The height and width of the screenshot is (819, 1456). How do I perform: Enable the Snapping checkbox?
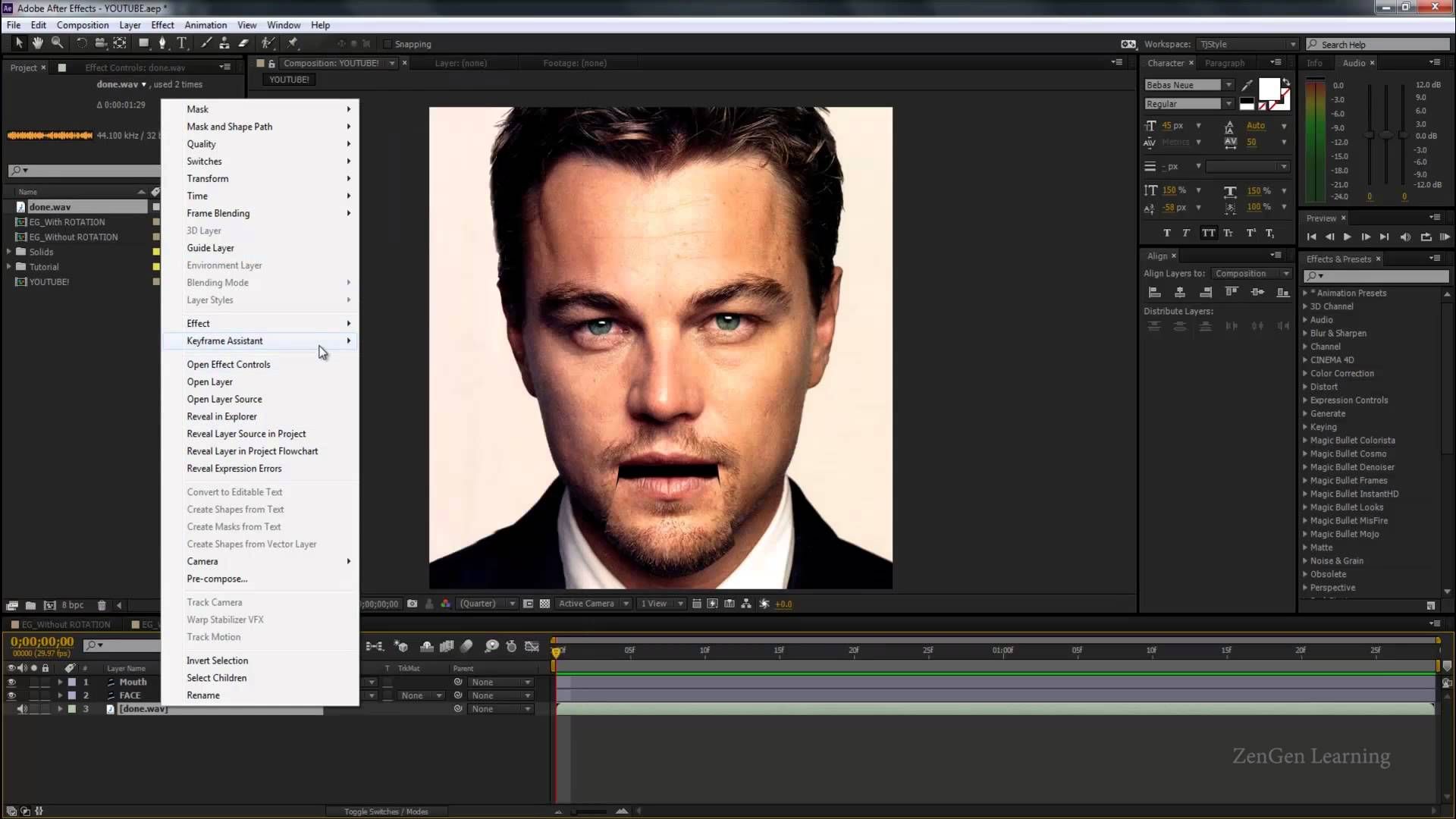tap(388, 44)
